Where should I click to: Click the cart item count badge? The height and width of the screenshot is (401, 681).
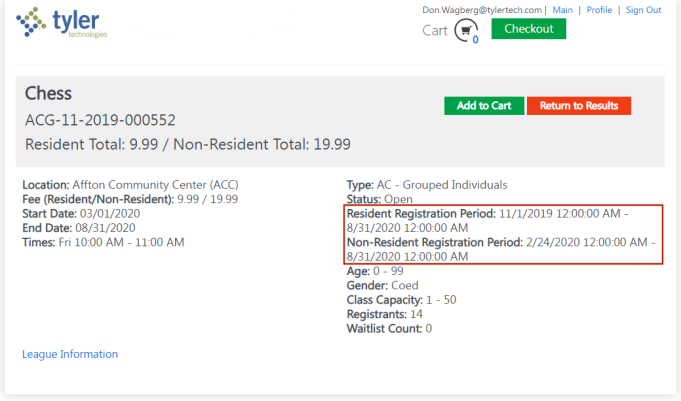click(475, 40)
